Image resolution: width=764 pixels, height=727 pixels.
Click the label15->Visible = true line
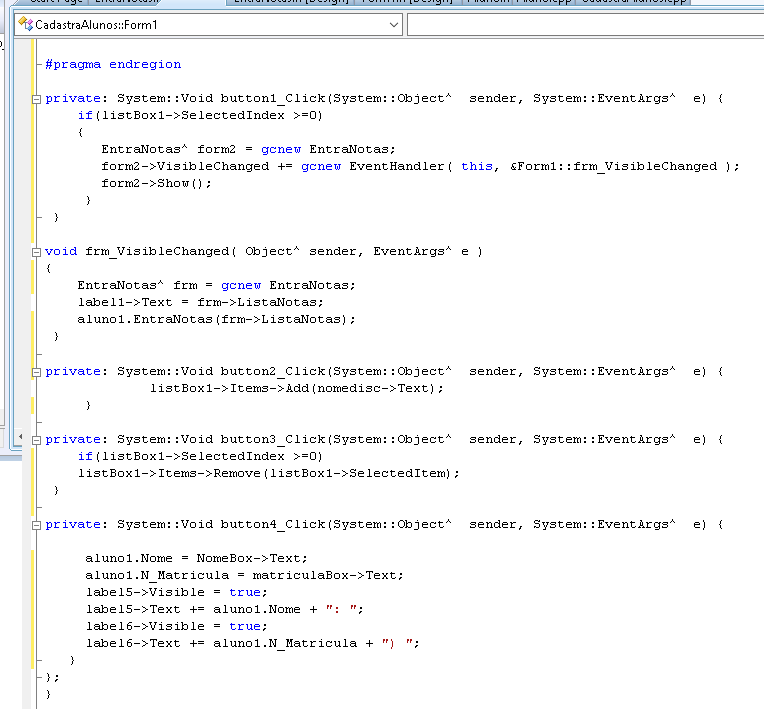[x=177, y=592]
